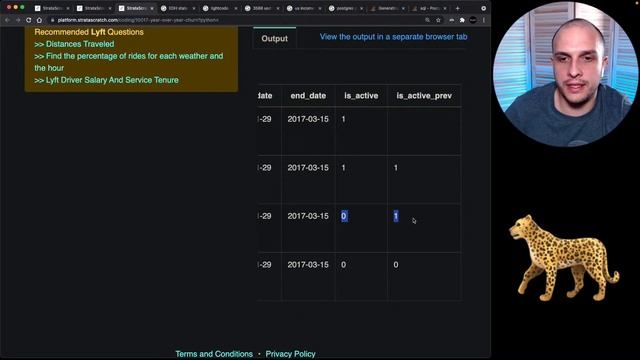Click end_date 2017-03-15 in the last row

[x=308, y=265]
